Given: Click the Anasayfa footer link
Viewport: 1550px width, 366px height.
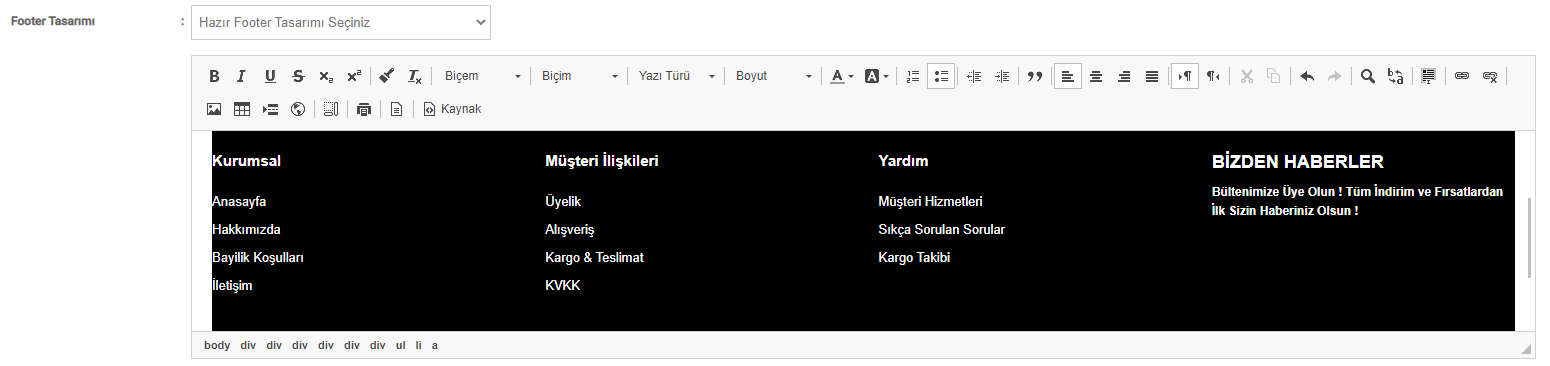Looking at the screenshot, I should click(x=239, y=201).
